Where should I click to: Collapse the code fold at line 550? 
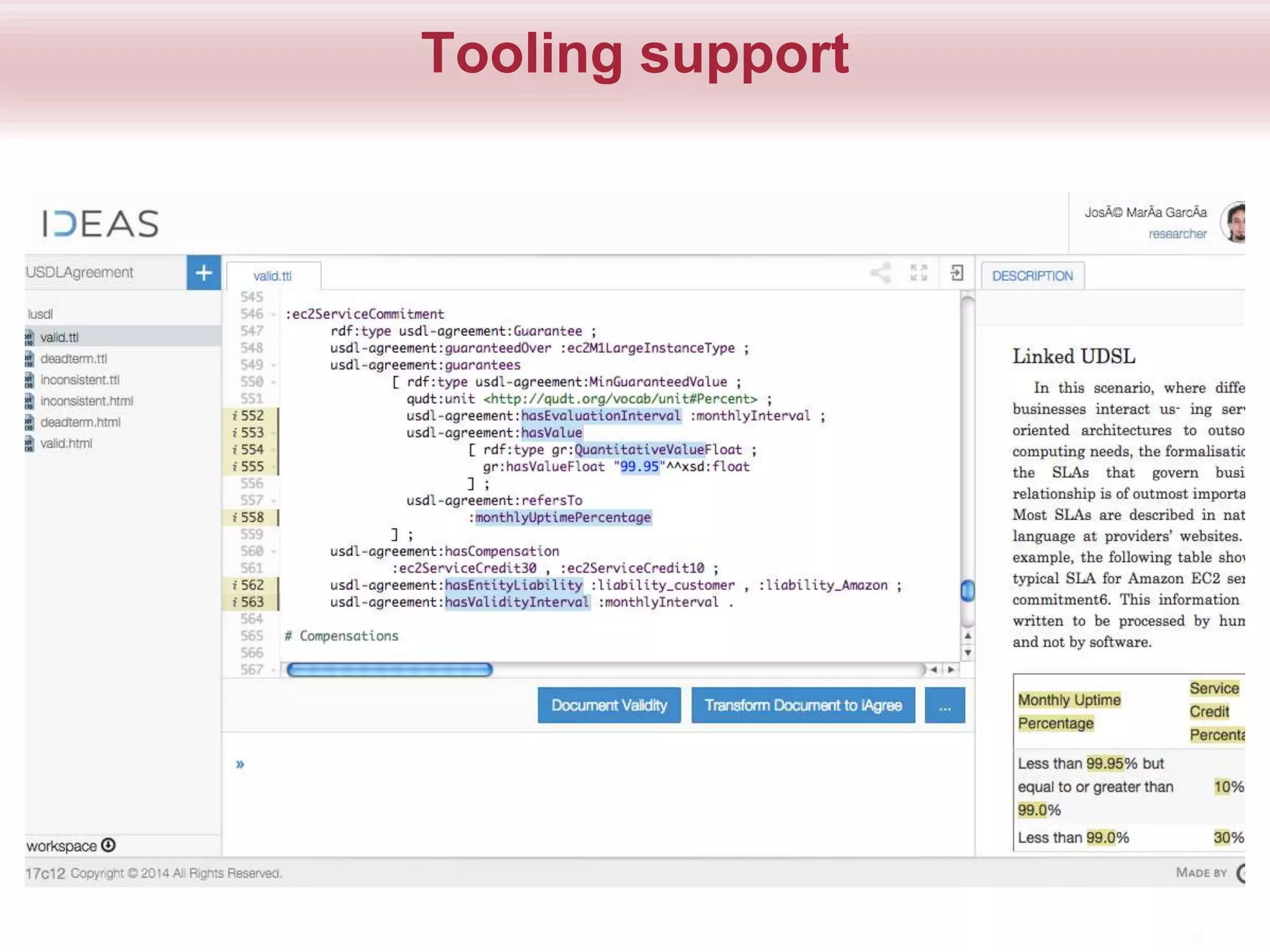coord(273,382)
